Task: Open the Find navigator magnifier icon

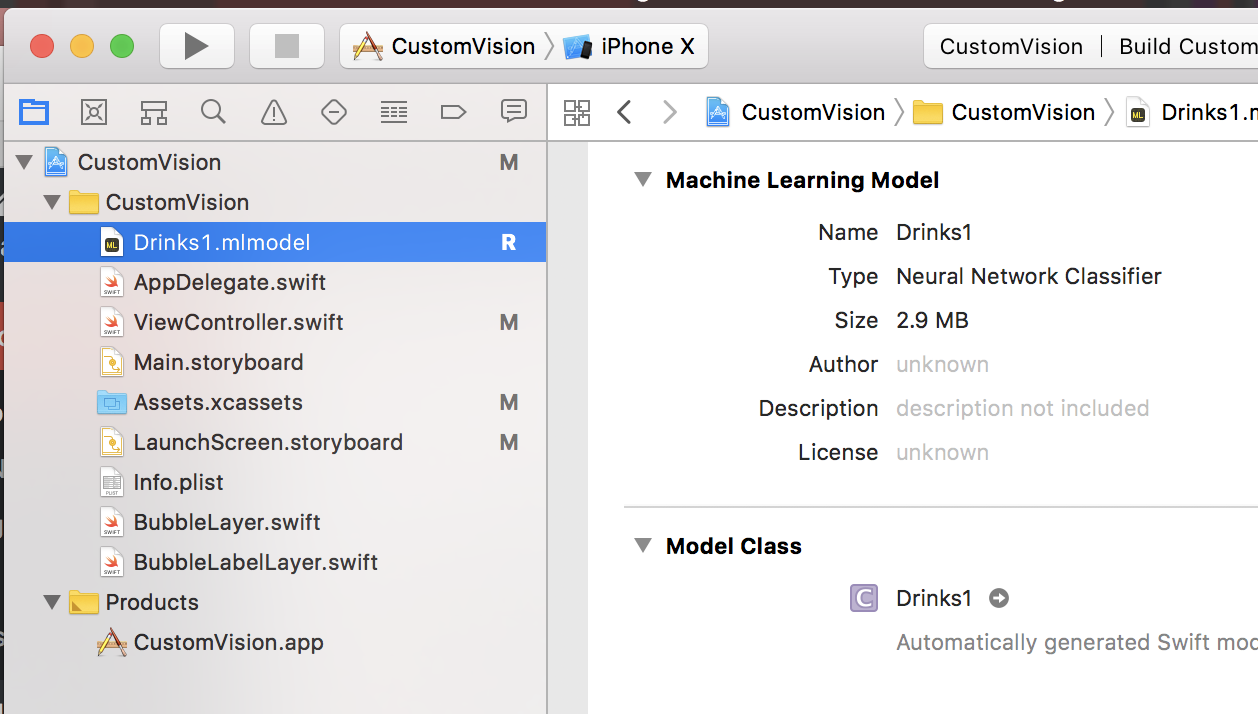Action: click(213, 112)
